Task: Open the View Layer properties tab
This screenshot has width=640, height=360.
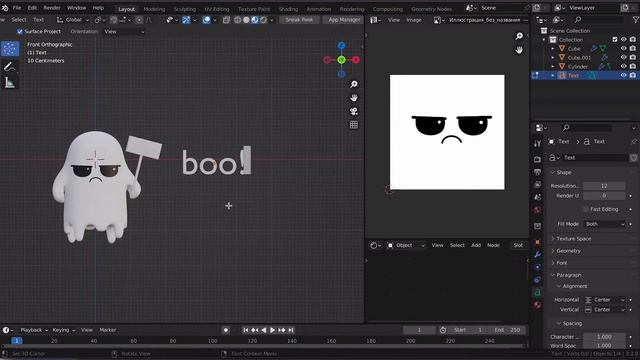Action: click(x=537, y=184)
